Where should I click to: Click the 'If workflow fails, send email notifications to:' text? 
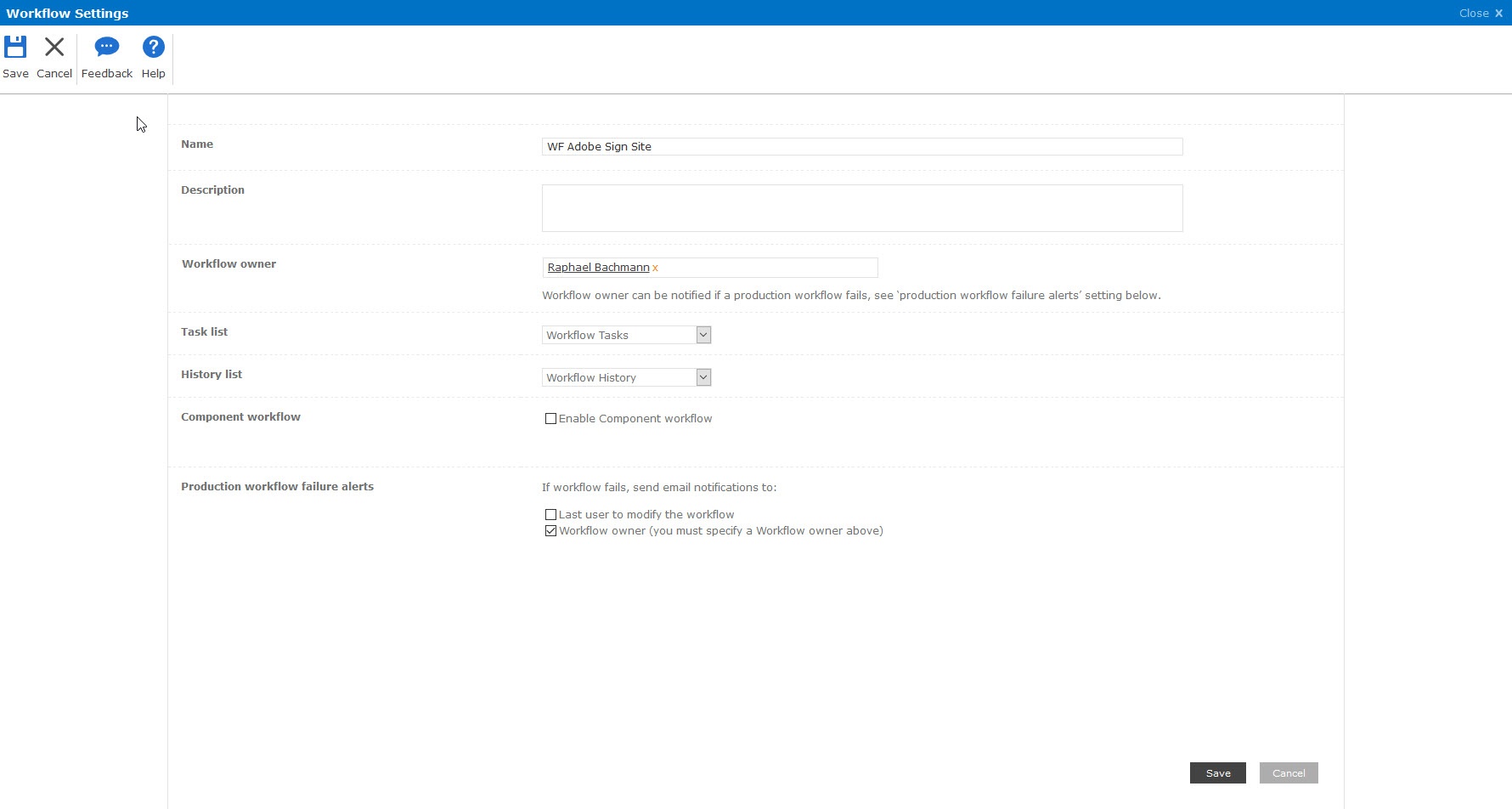[x=659, y=487]
